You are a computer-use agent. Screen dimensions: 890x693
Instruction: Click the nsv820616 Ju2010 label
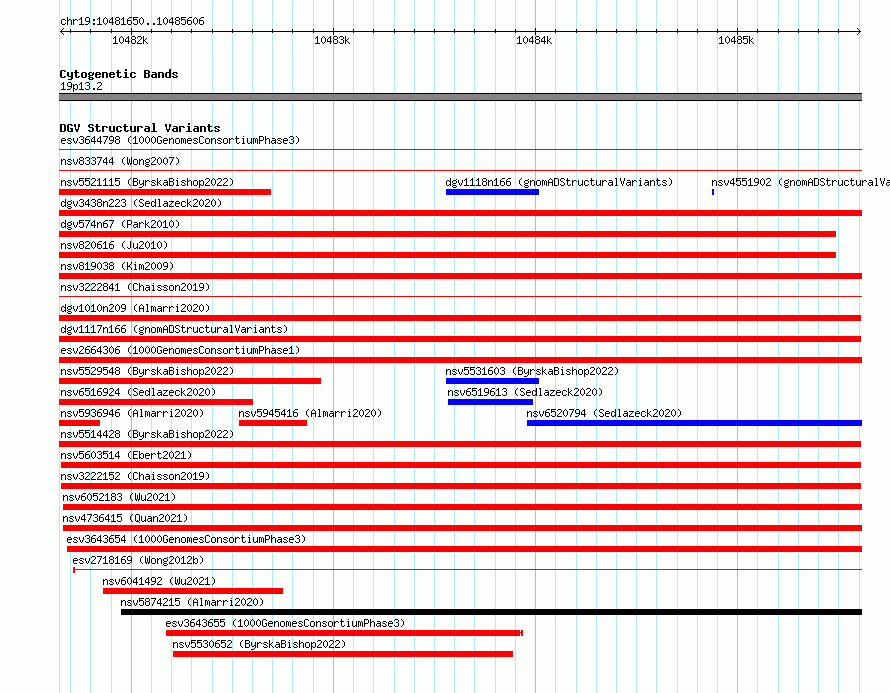[x=114, y=245]
